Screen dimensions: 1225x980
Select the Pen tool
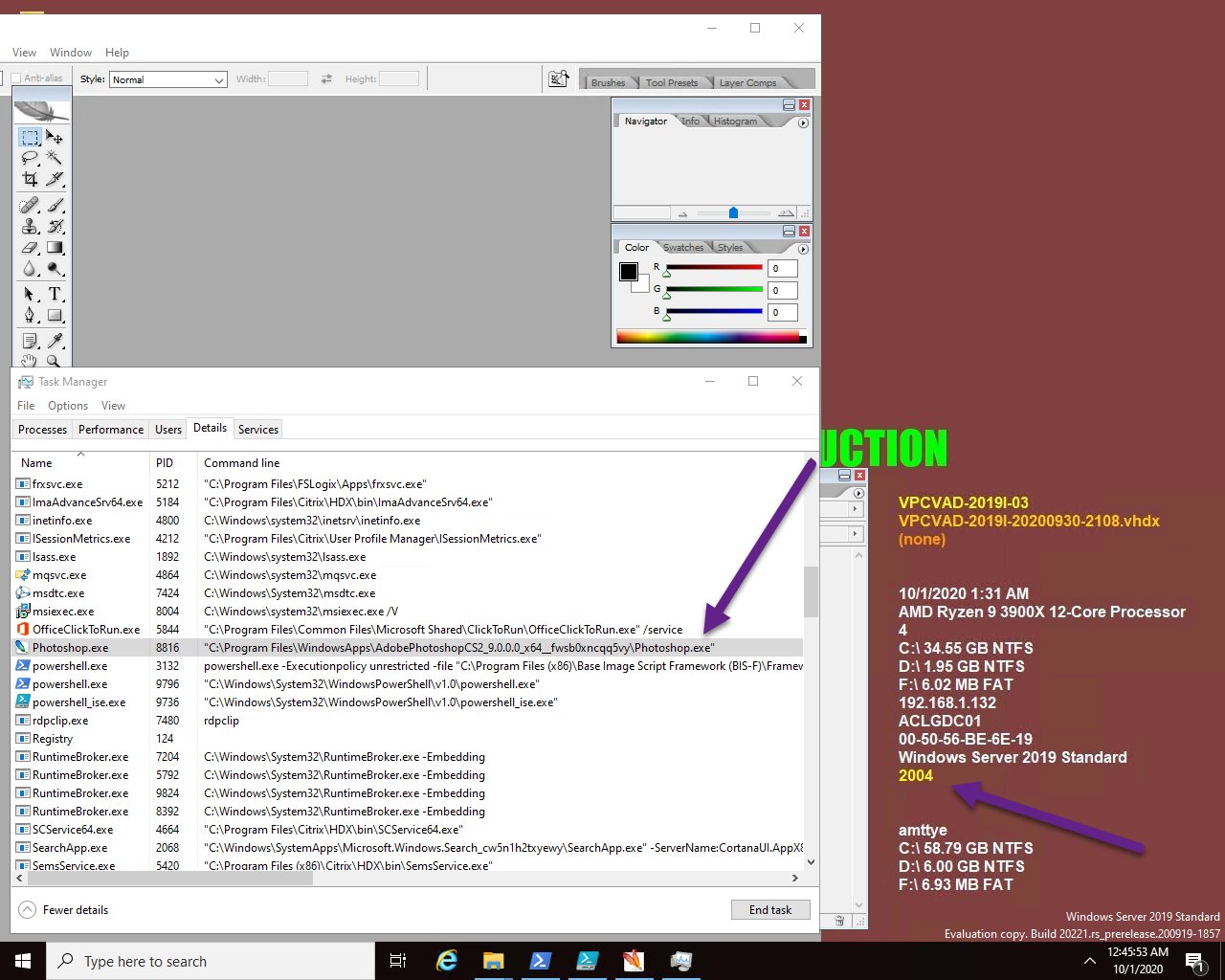click(x=31, y=315)
